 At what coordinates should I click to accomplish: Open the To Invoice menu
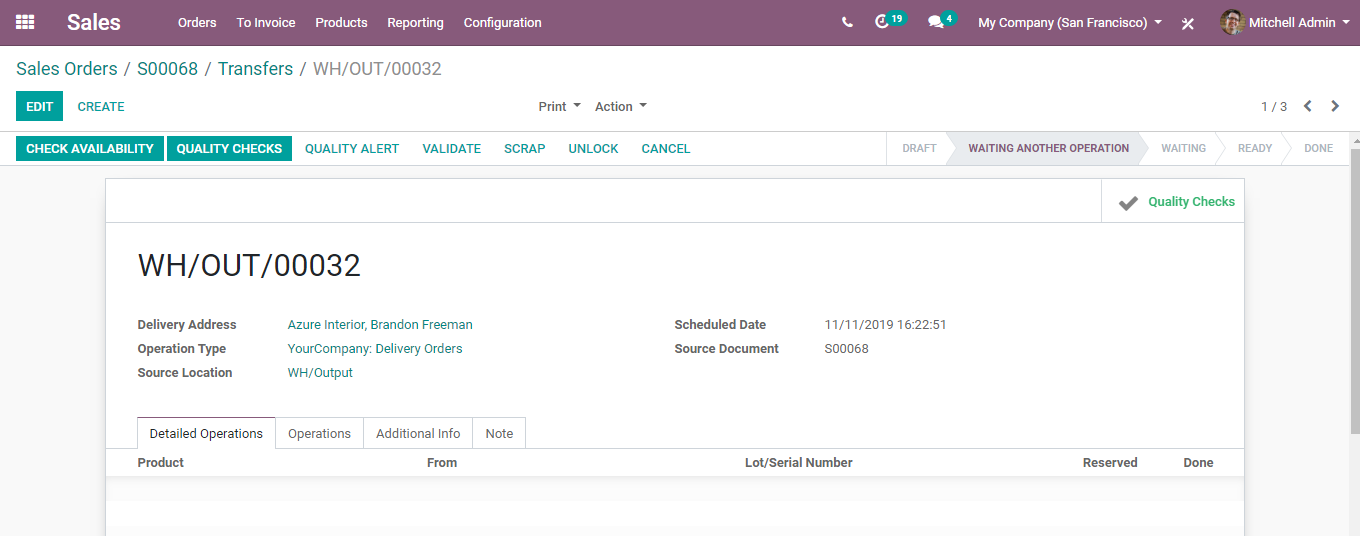(266, 22)
